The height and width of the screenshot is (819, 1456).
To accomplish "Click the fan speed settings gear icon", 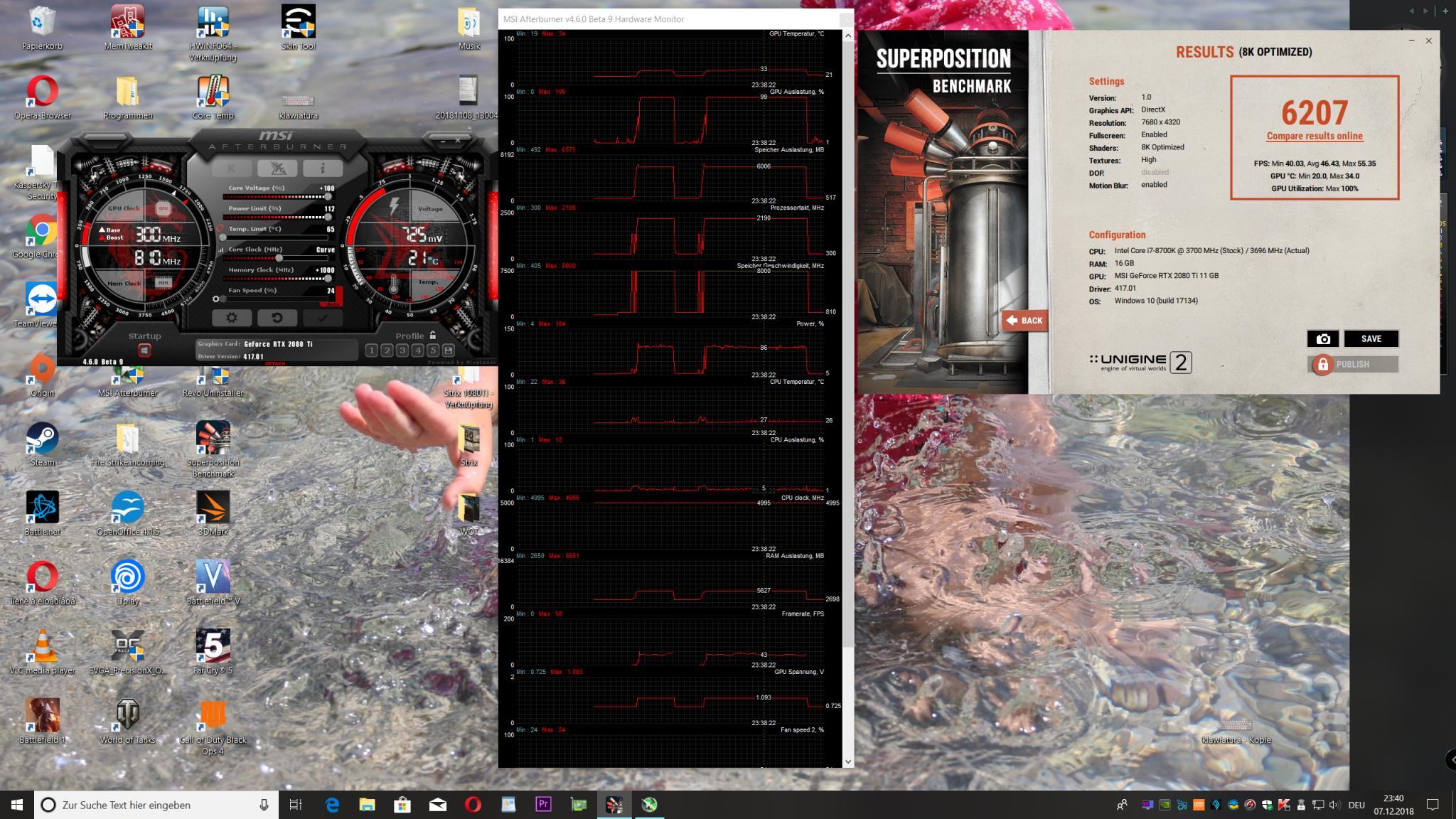I will coord(216,299).
